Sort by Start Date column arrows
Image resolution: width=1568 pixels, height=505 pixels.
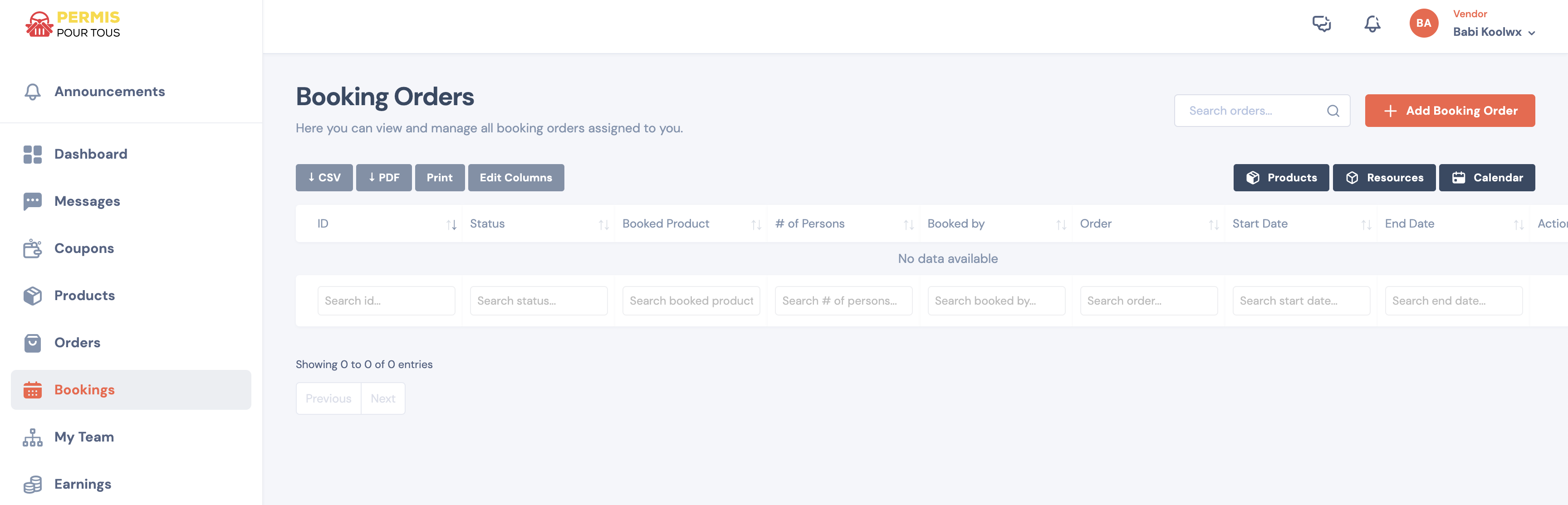pyautogui.click(x=1366, y=224)
